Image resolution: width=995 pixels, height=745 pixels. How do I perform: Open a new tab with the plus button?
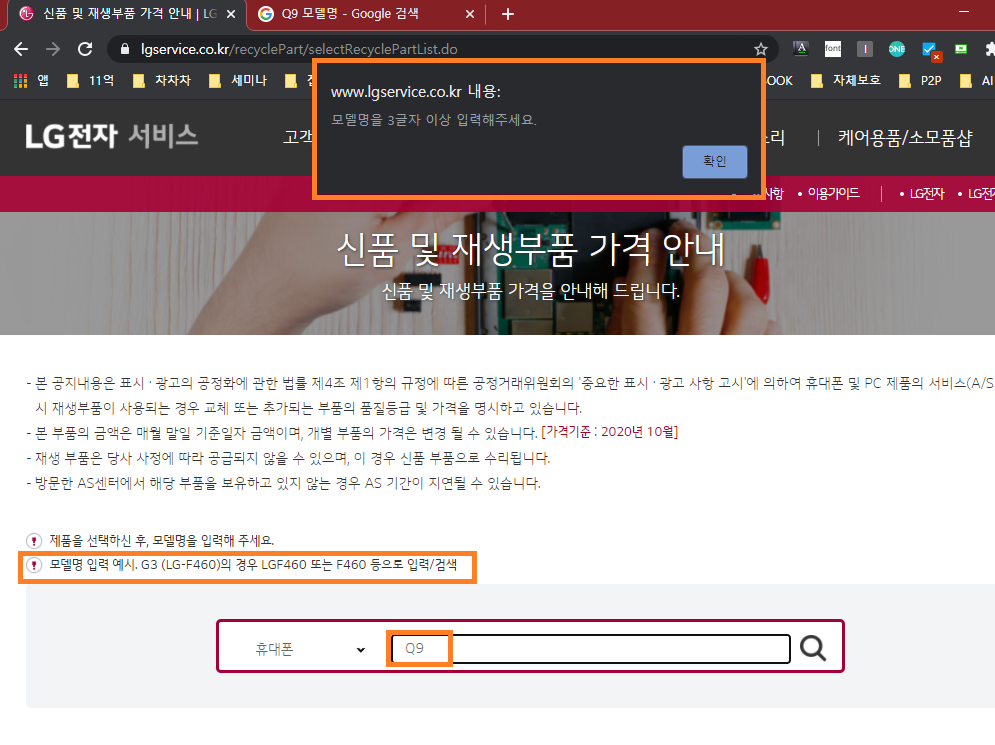pos(508,14)
